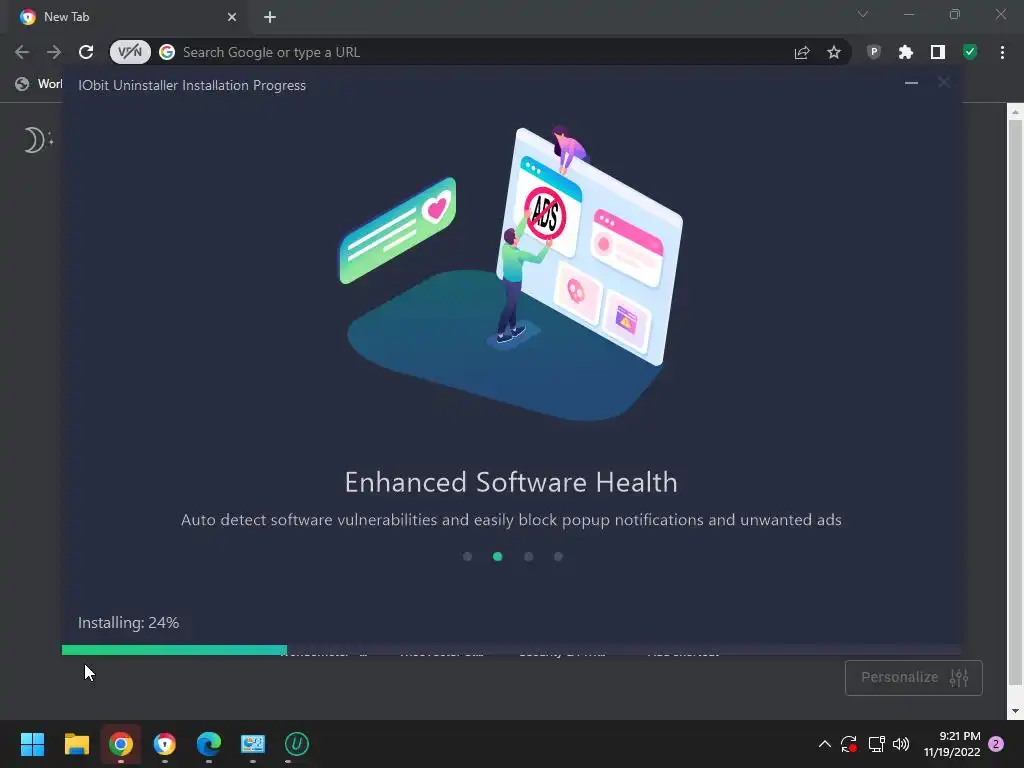Click the sync status tray icon
Image resolution: width=1024 pixels, height=768 pixels.
pos(849,744)
